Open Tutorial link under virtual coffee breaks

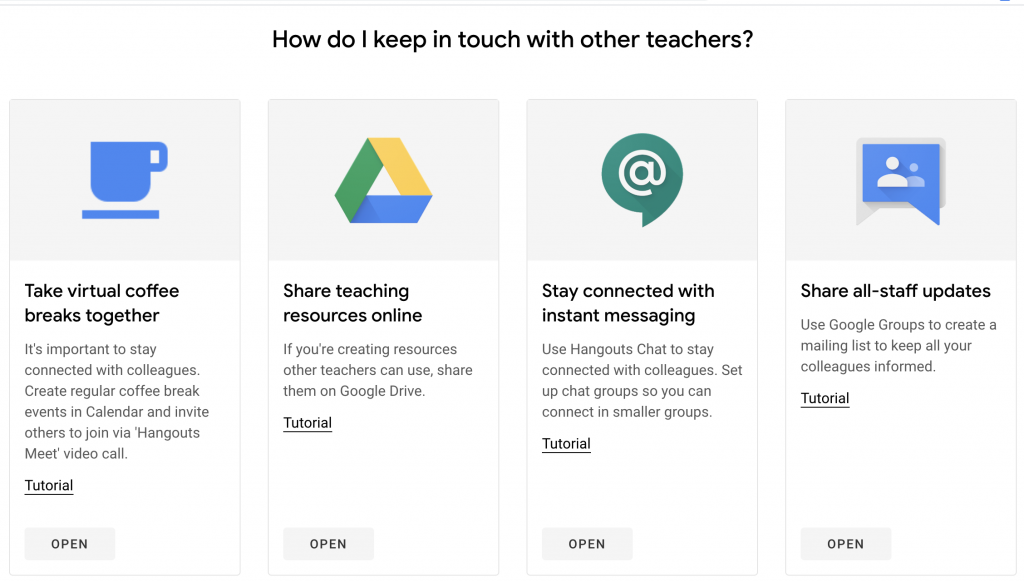[x=49, y=485]
